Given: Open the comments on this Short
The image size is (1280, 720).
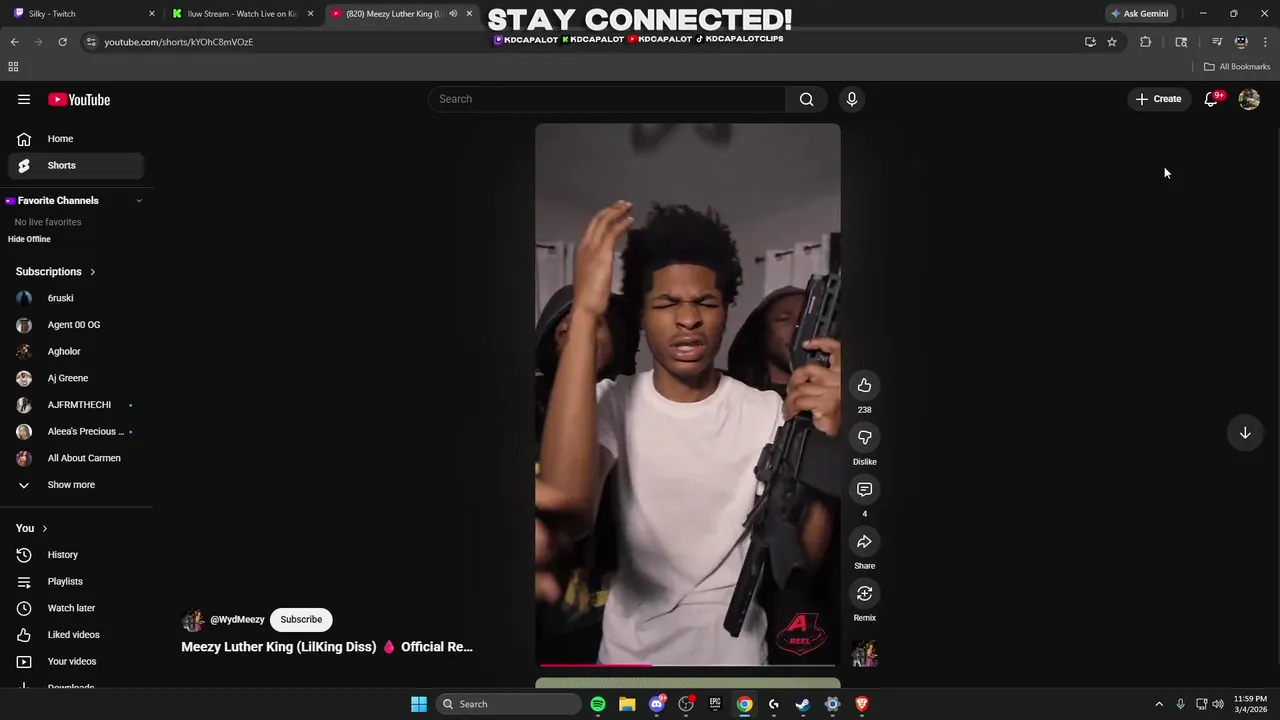Looking at the screenshot, I should pos(865,490).
